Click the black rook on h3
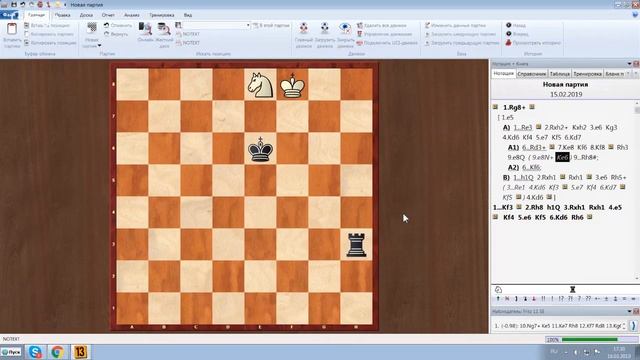Image resolution: width=640 pixels, height=360 pixels. [356, 245]
